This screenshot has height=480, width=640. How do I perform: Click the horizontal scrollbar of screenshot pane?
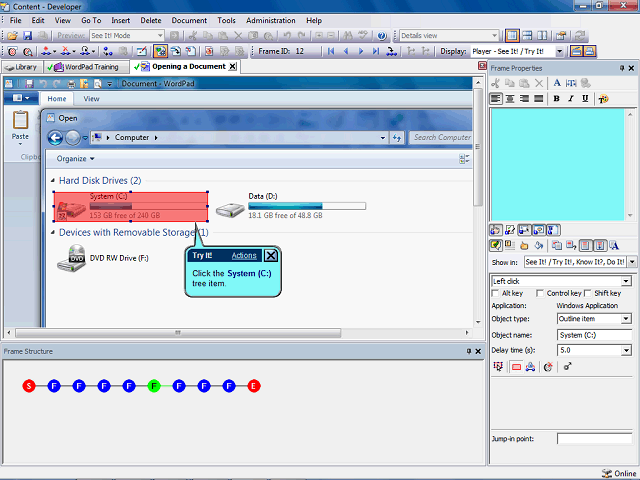(x=178, y=333)
